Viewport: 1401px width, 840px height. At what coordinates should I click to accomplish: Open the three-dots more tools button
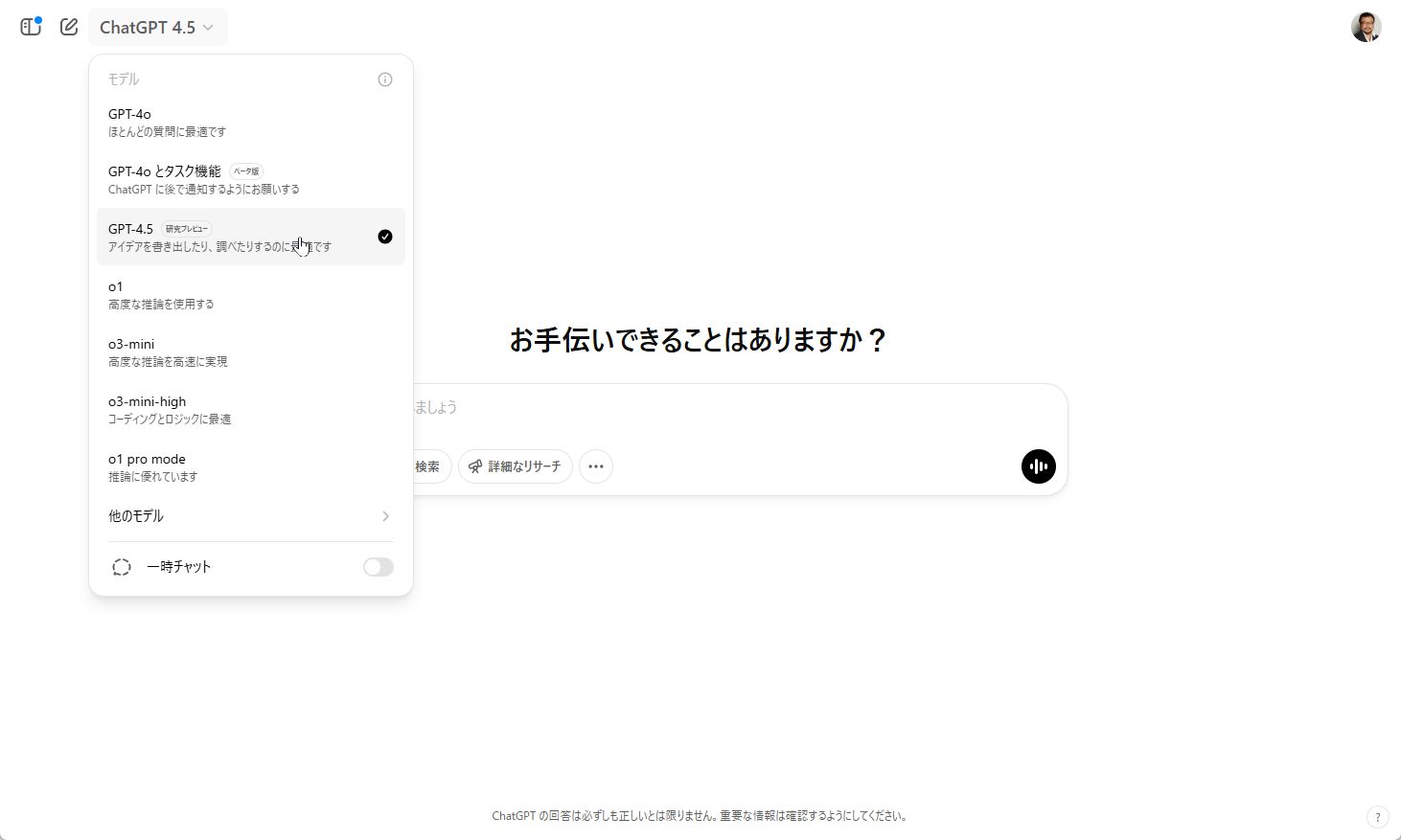tap(596, 466)
